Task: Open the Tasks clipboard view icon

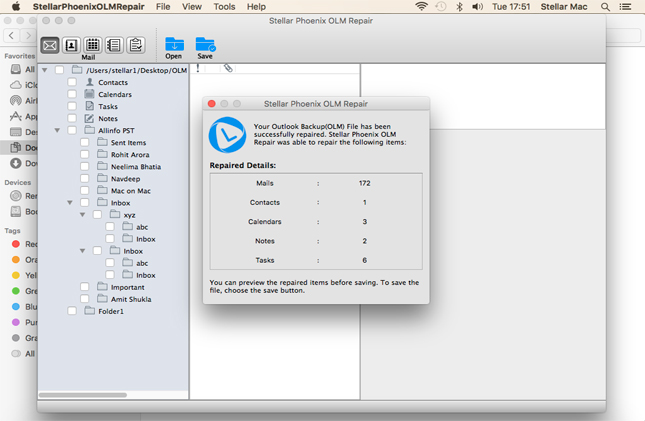Action: [x=136, y=45]
